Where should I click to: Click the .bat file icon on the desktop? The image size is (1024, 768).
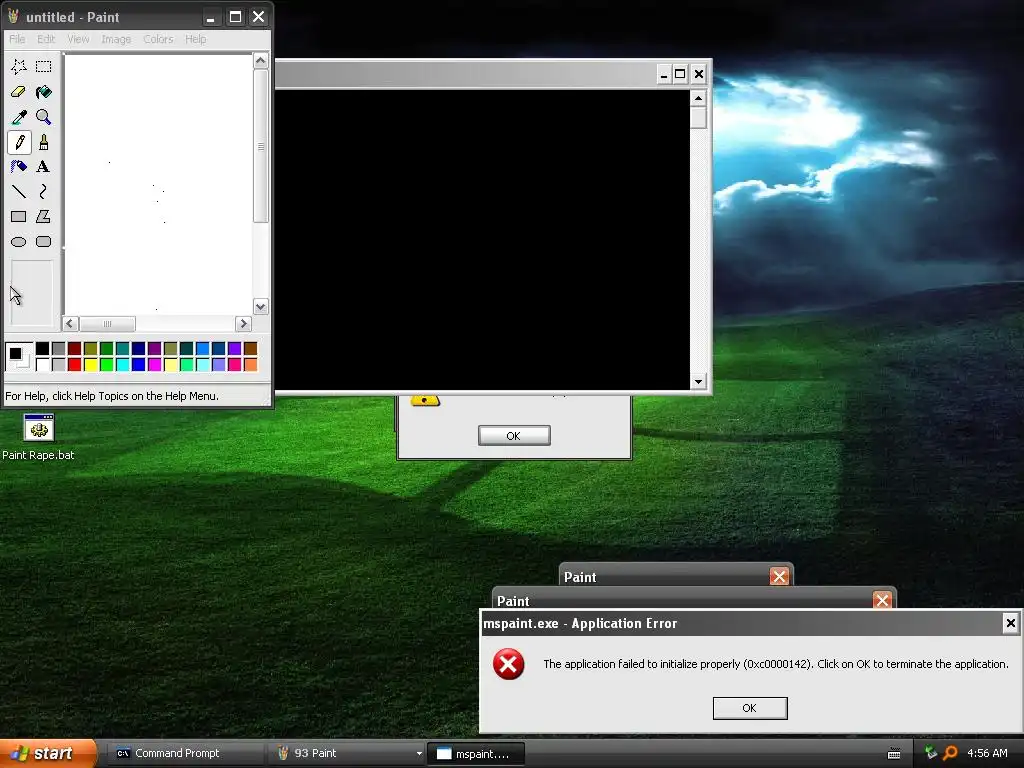coord(39,428)
